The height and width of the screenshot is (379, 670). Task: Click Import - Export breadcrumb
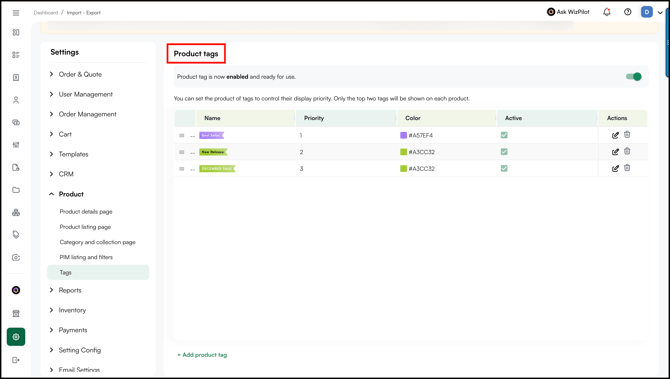[84, 13]
